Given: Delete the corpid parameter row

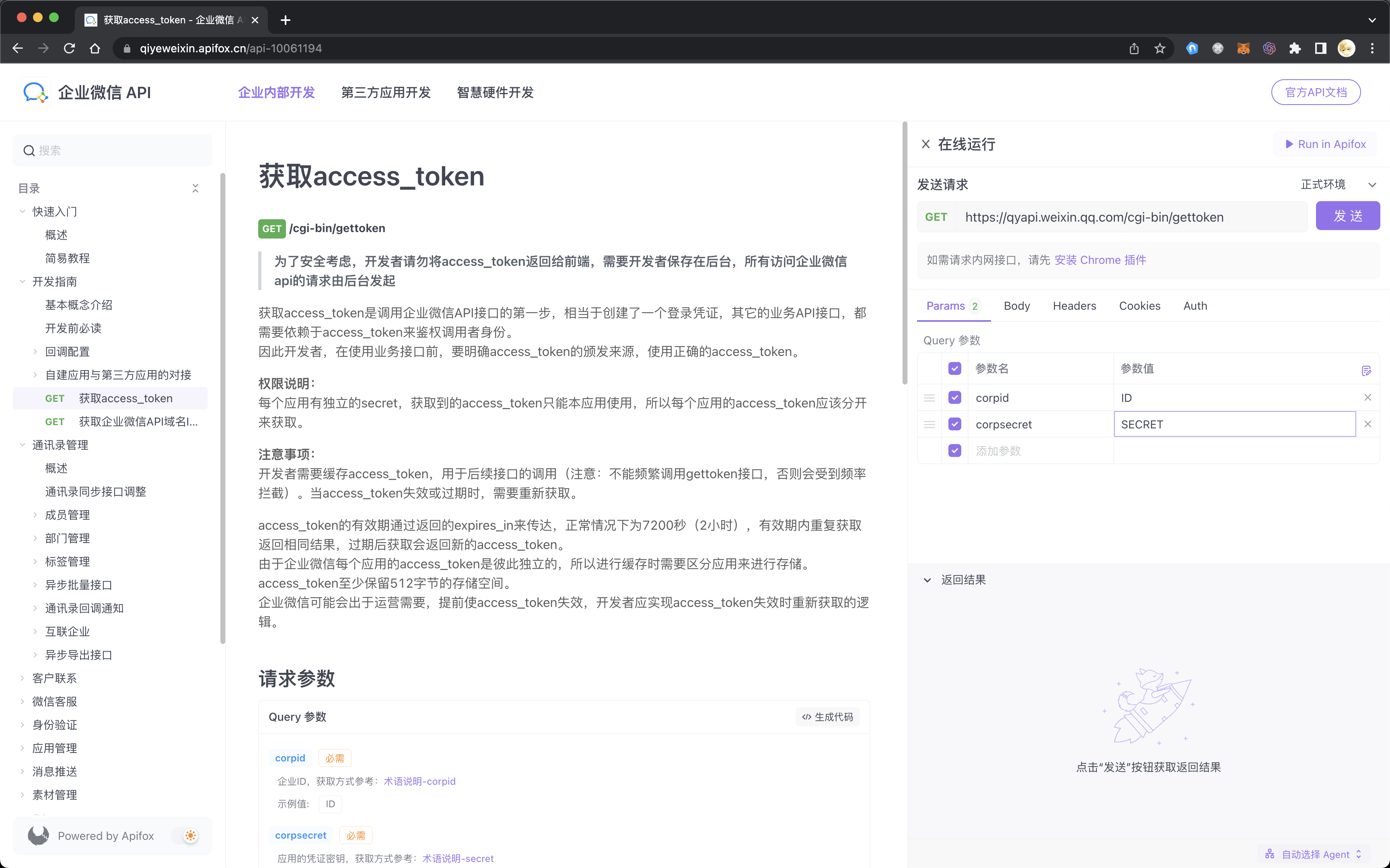Looking at the screenshot, I should coord(1367,397).
